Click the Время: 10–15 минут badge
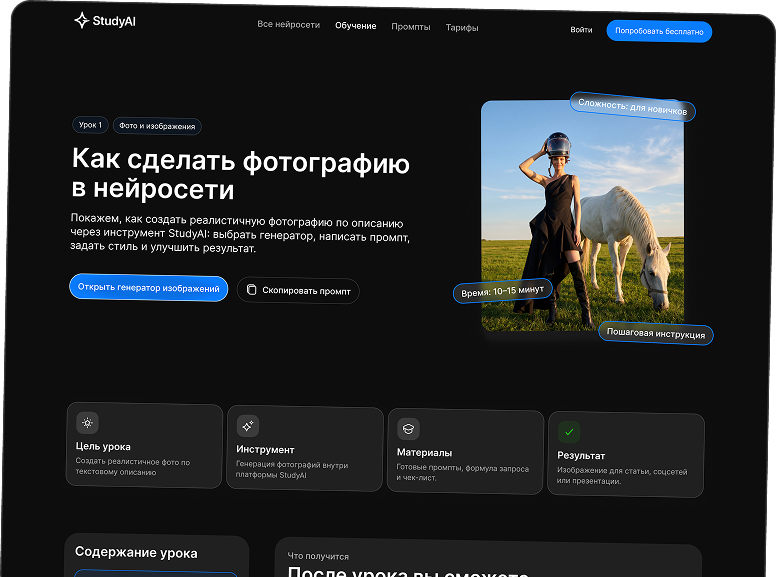 coord(503,291)
